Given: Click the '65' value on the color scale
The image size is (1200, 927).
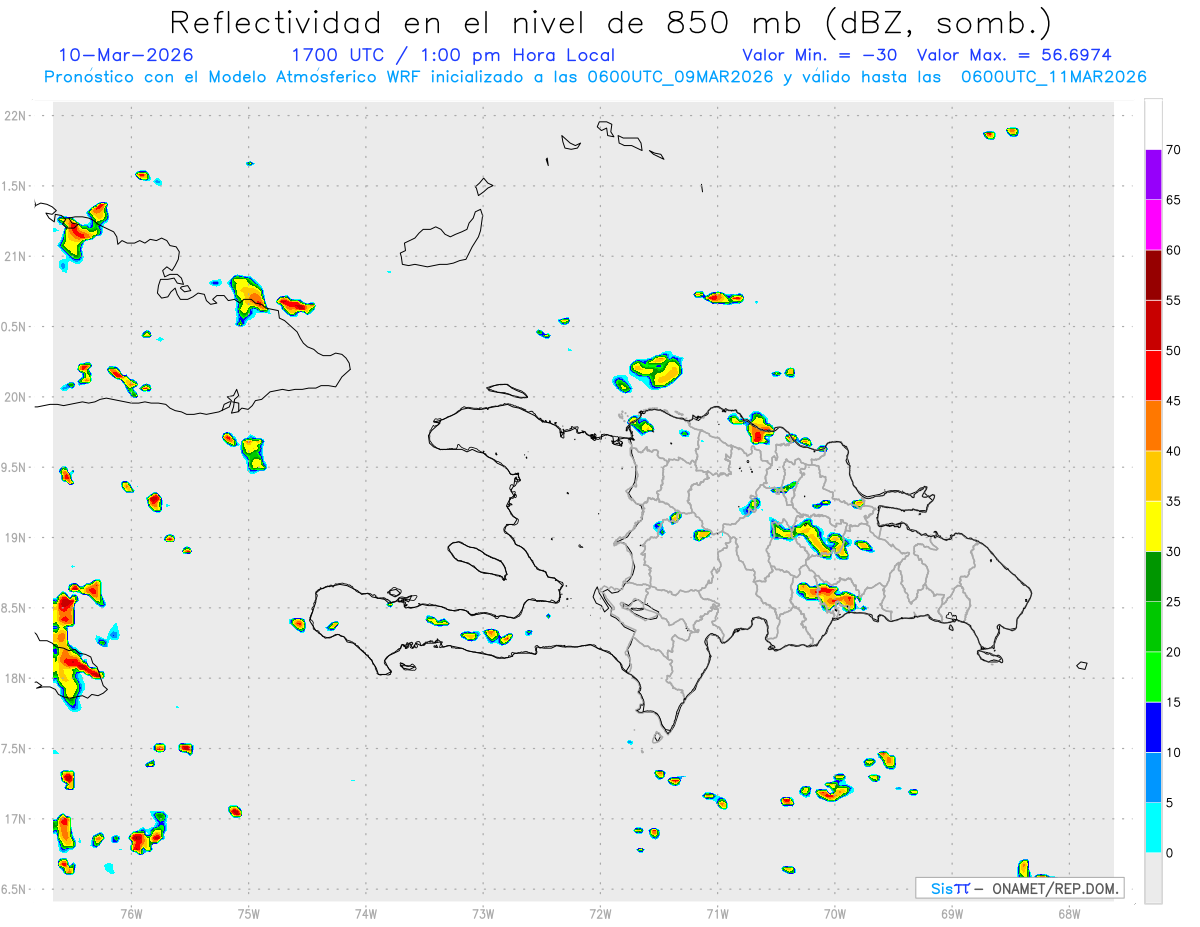Looking at the screenshot, I should [x=1173, y=200].
